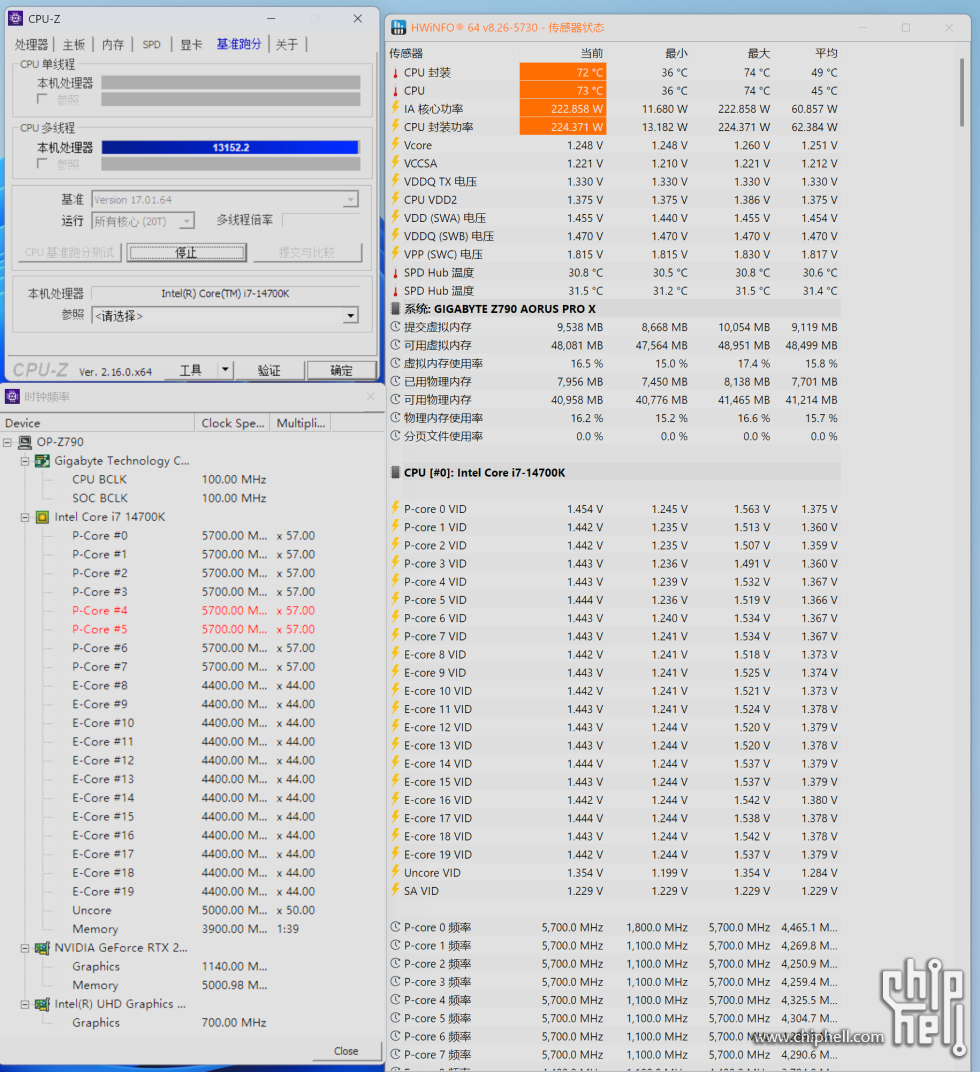Open the 关于 tab in CPU-Z
The width and height of the screenshot is (980, 1072).
click(x=287, y=44)
